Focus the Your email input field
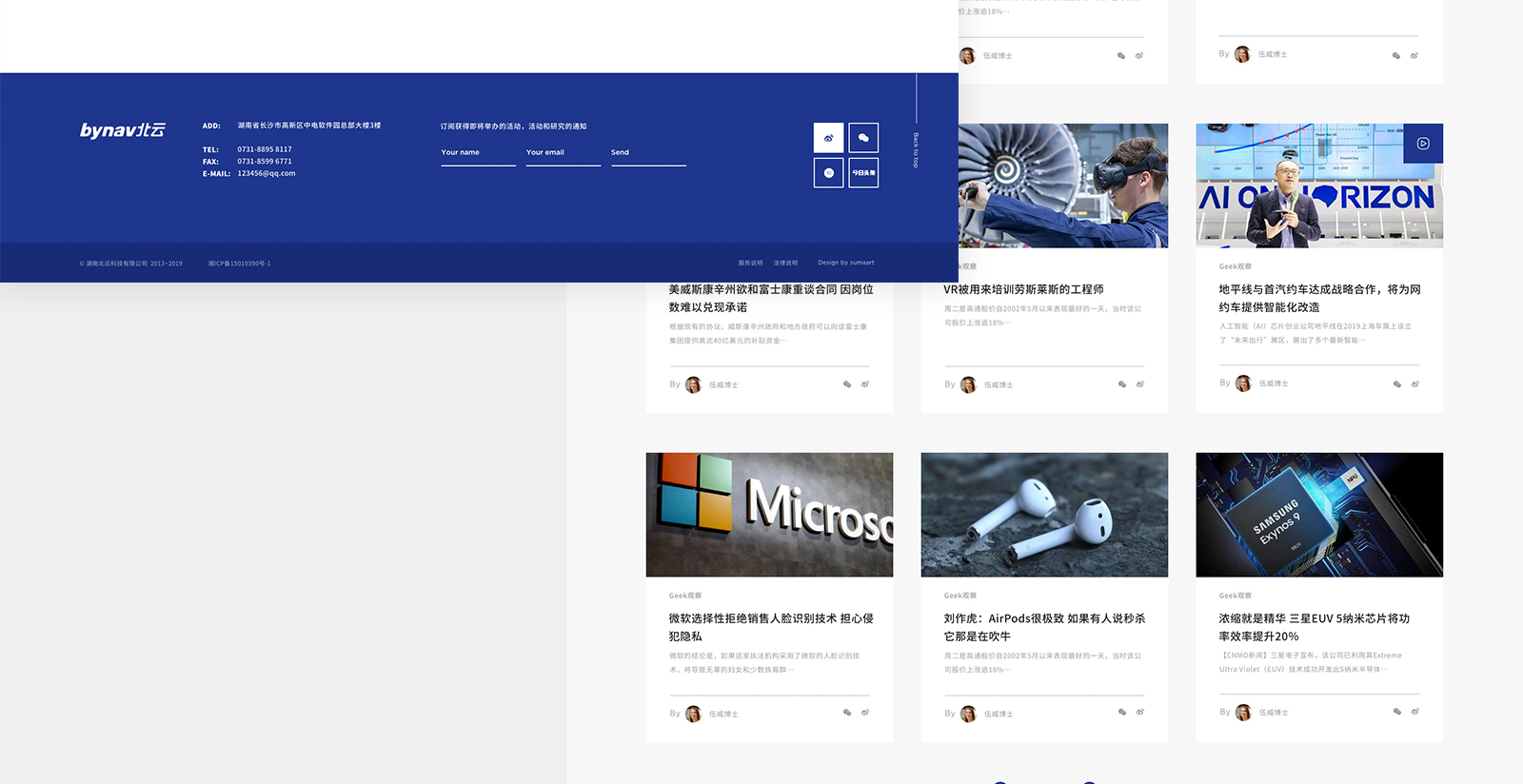Viewport: 1523px width, 784px height. [x=563, y=153]
